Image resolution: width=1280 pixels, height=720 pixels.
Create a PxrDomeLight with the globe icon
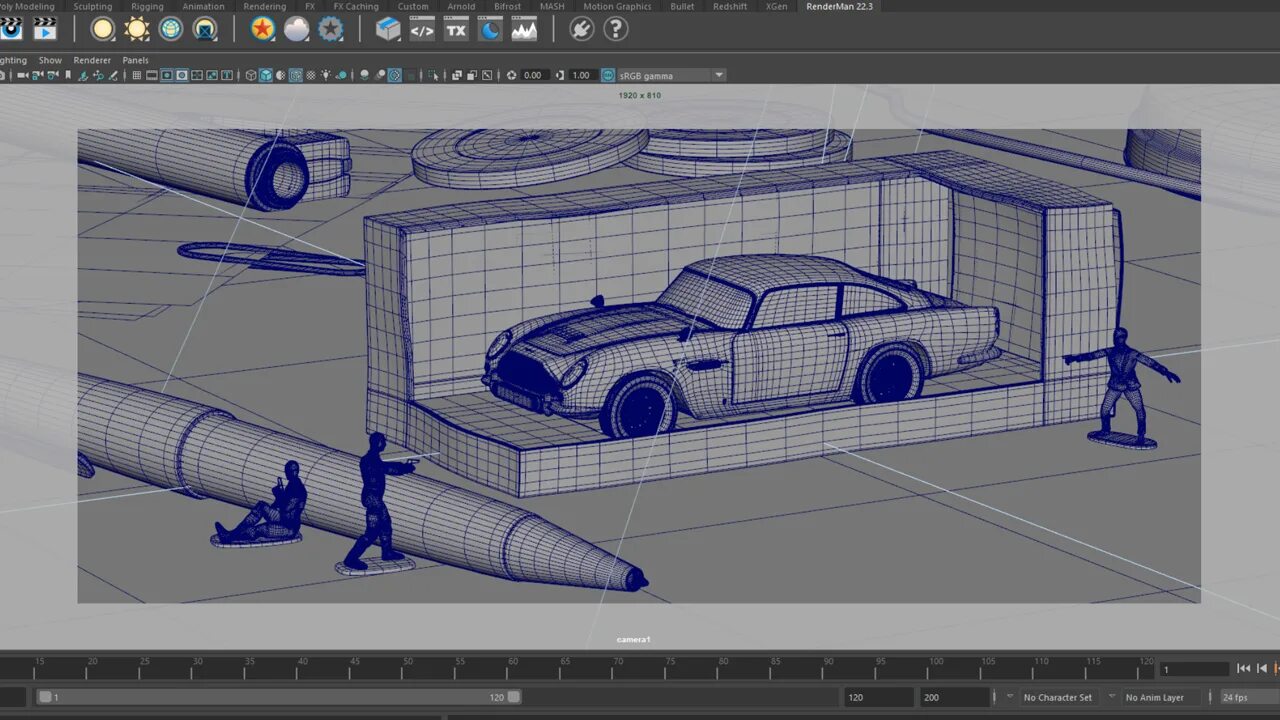[x=171, y=29]
